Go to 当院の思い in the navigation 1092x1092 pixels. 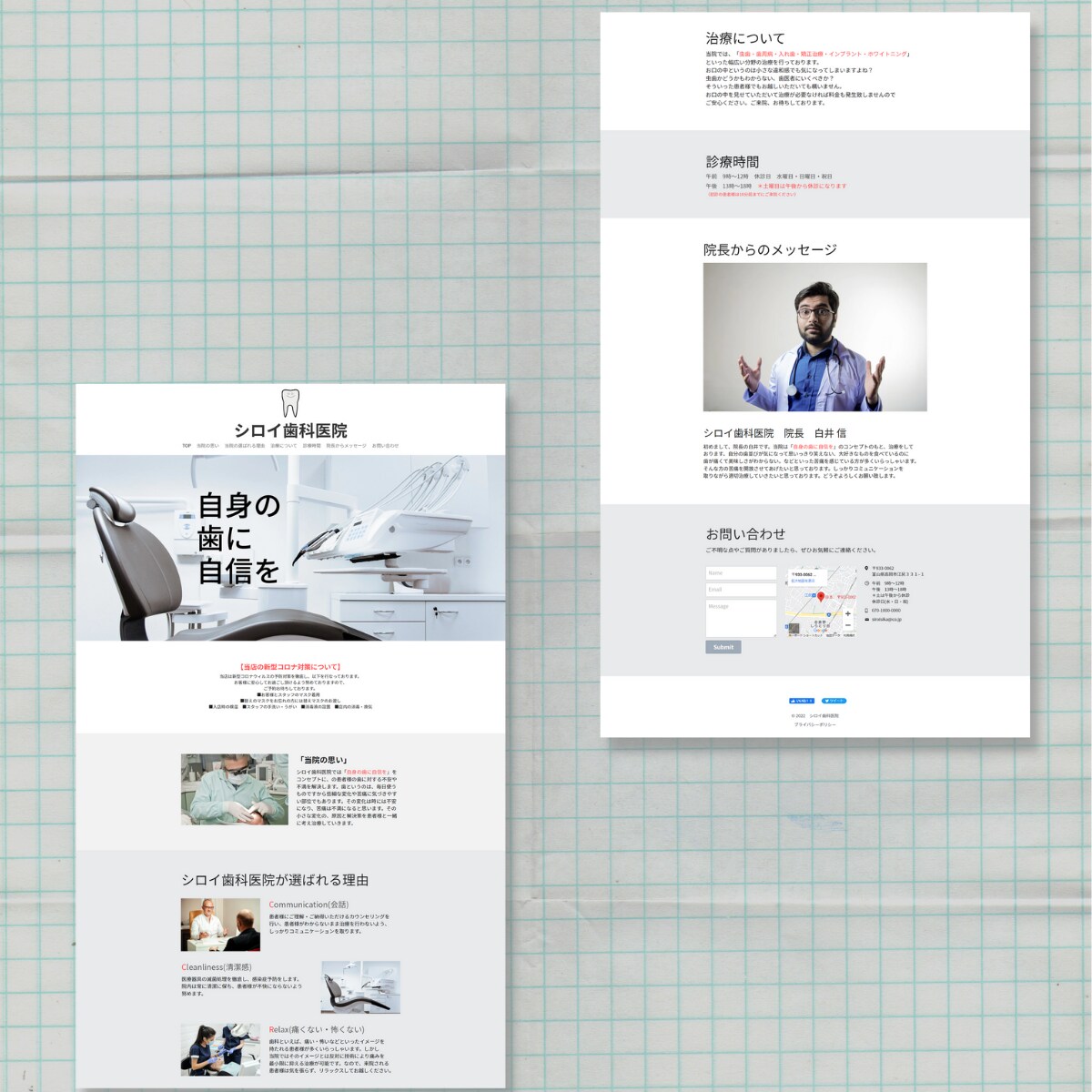pyautogui.click(x=208, y=446)
